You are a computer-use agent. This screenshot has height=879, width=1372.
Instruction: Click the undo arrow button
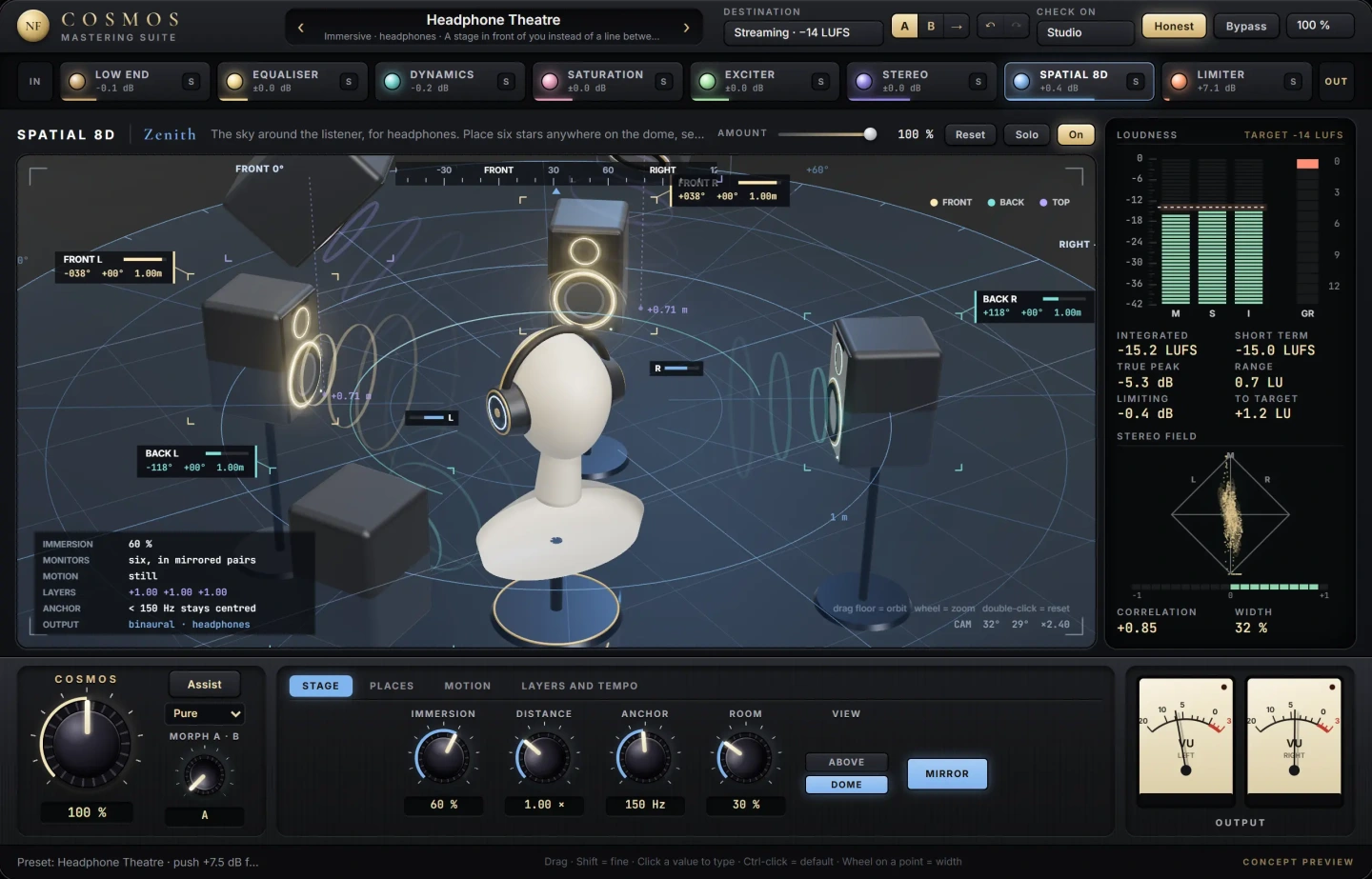click(991, 27)
